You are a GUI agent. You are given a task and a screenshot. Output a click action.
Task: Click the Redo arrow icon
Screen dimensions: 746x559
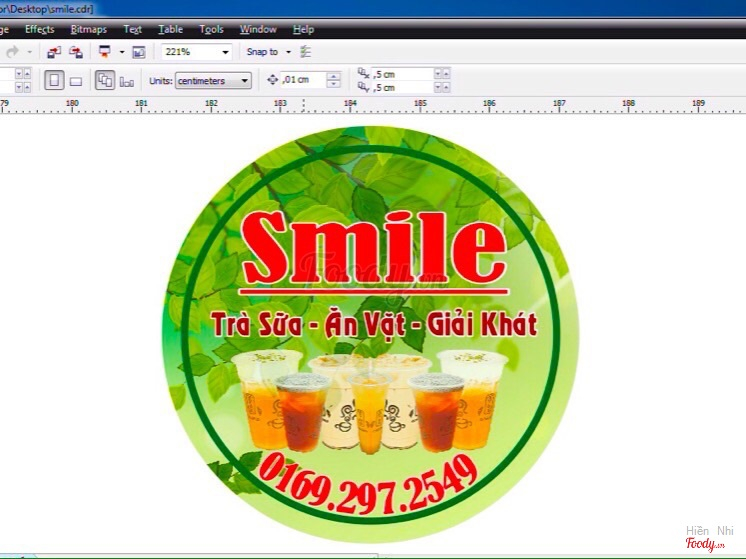tap(13, 52)
